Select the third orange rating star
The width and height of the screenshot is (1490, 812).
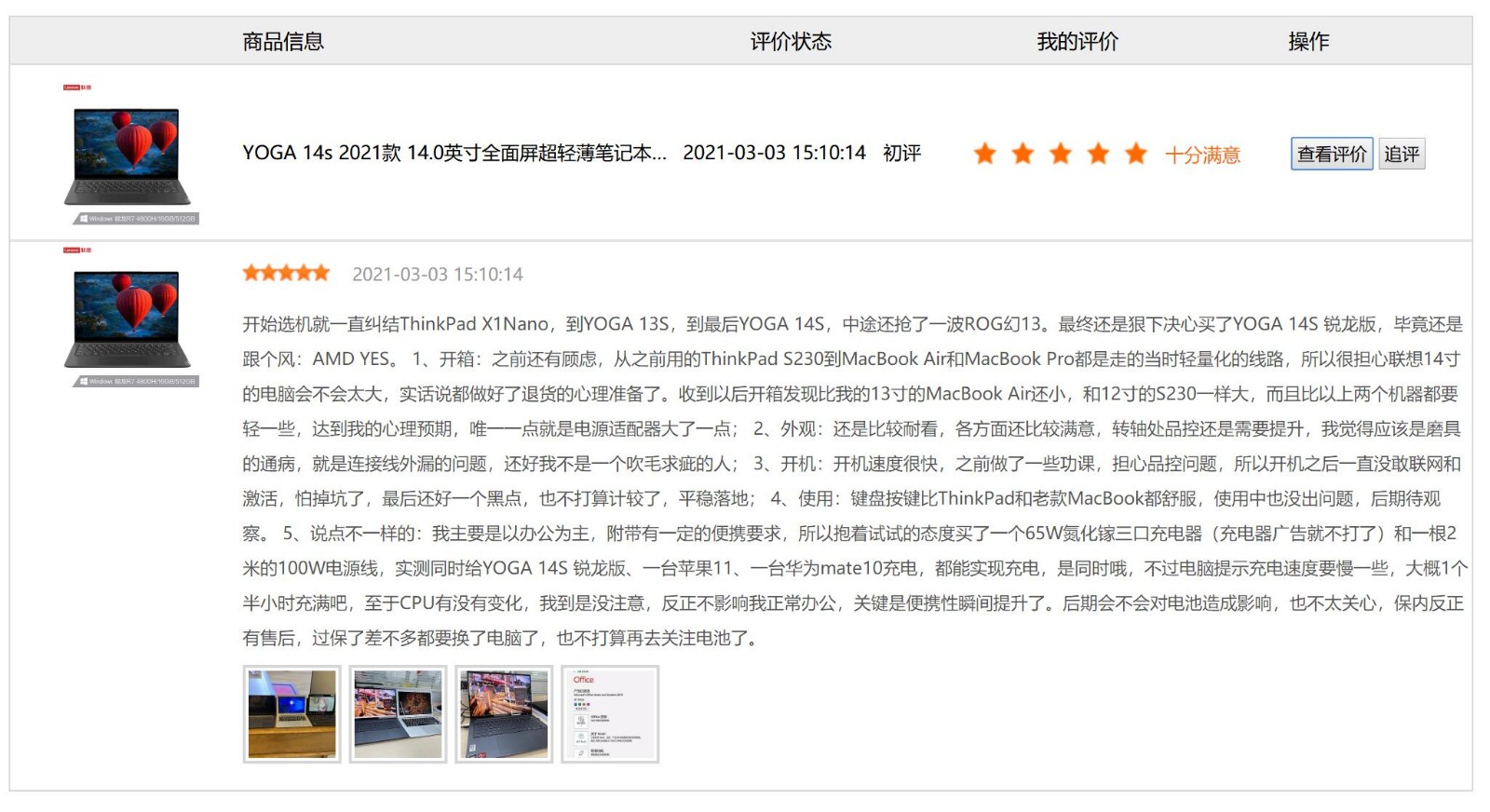tap(1061, 154)
